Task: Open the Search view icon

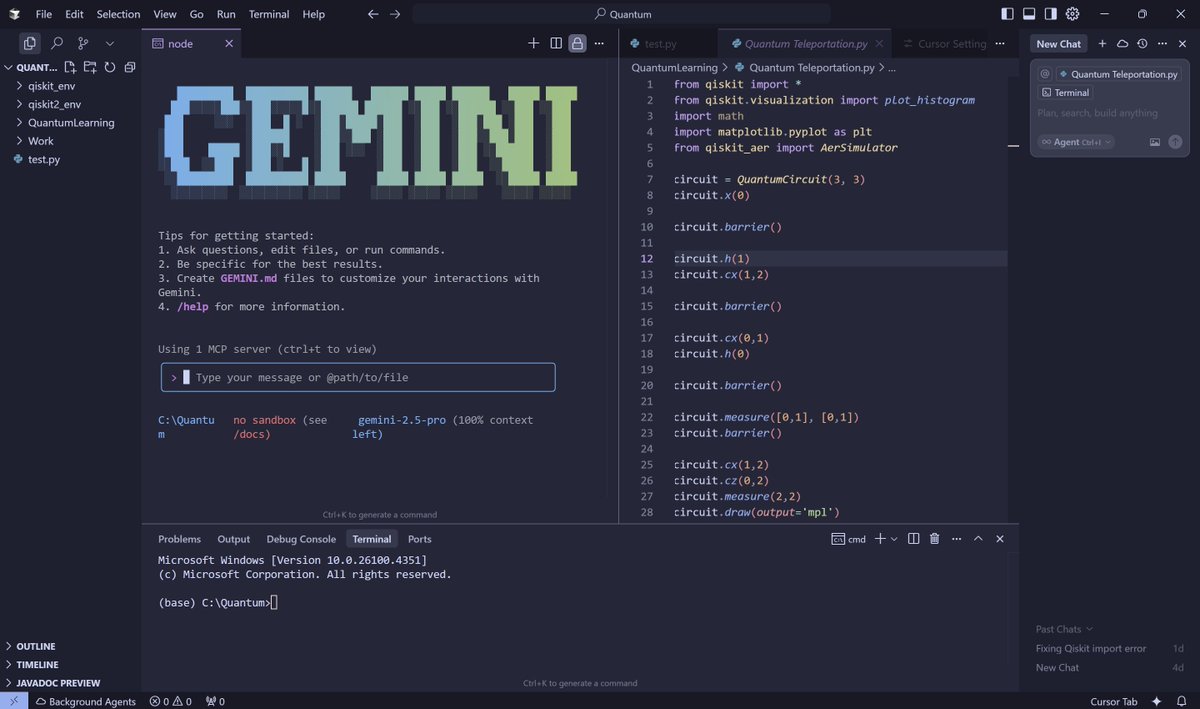Action: (x=57, y=43)
